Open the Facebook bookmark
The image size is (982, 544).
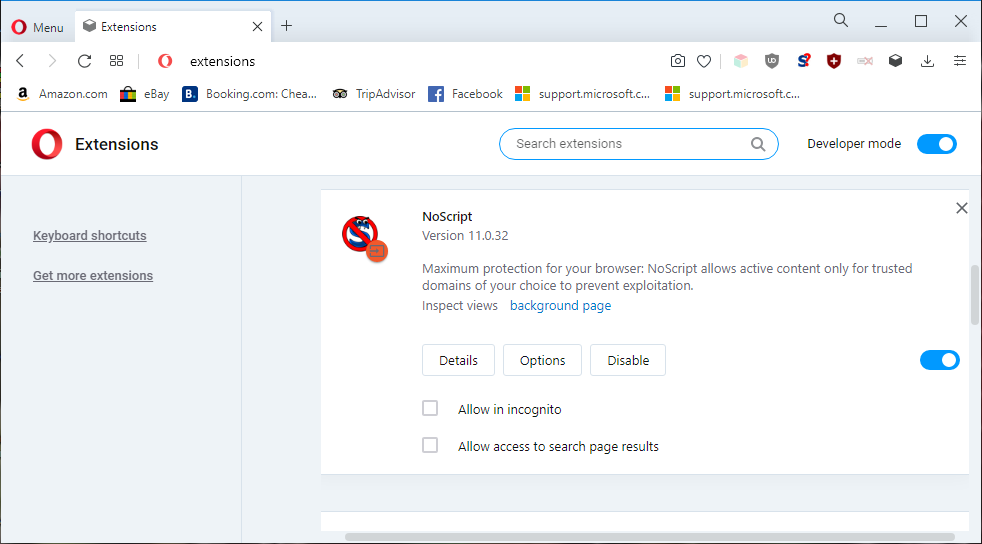pyautogui.click(x=466, y=94)
